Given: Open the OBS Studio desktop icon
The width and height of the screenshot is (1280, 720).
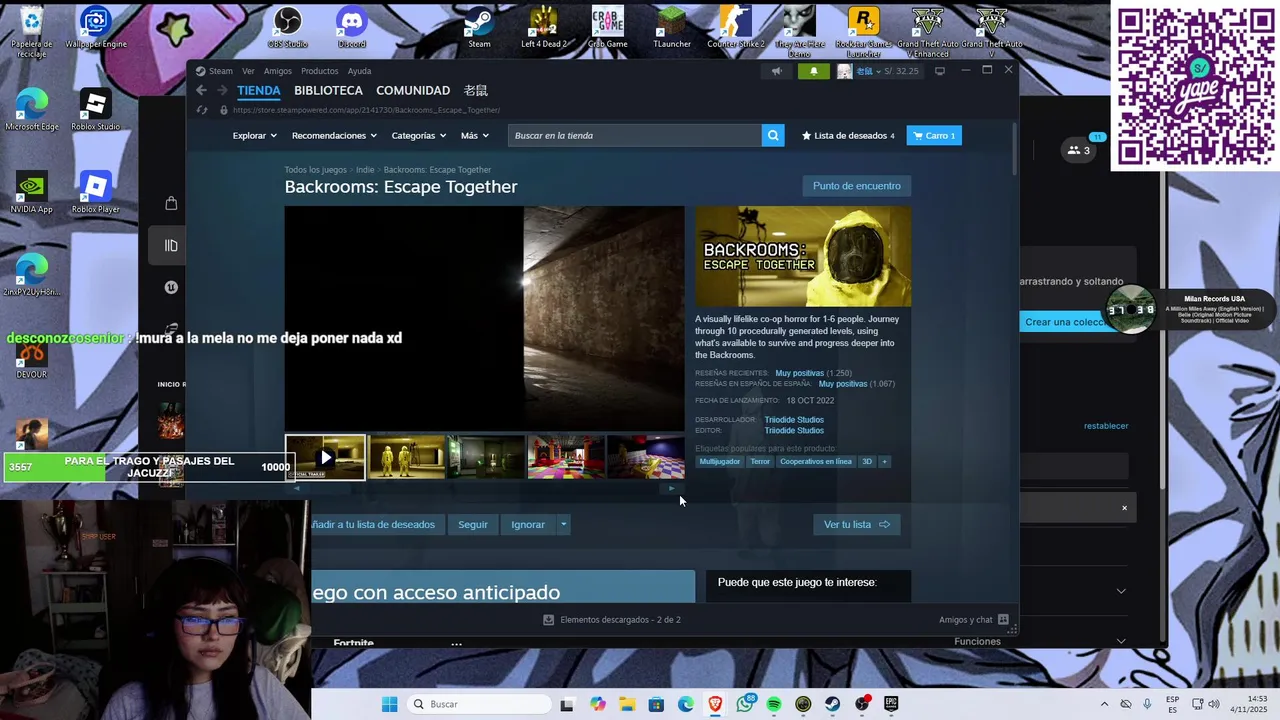Looking at the screenshot, I should coord(288,28).
